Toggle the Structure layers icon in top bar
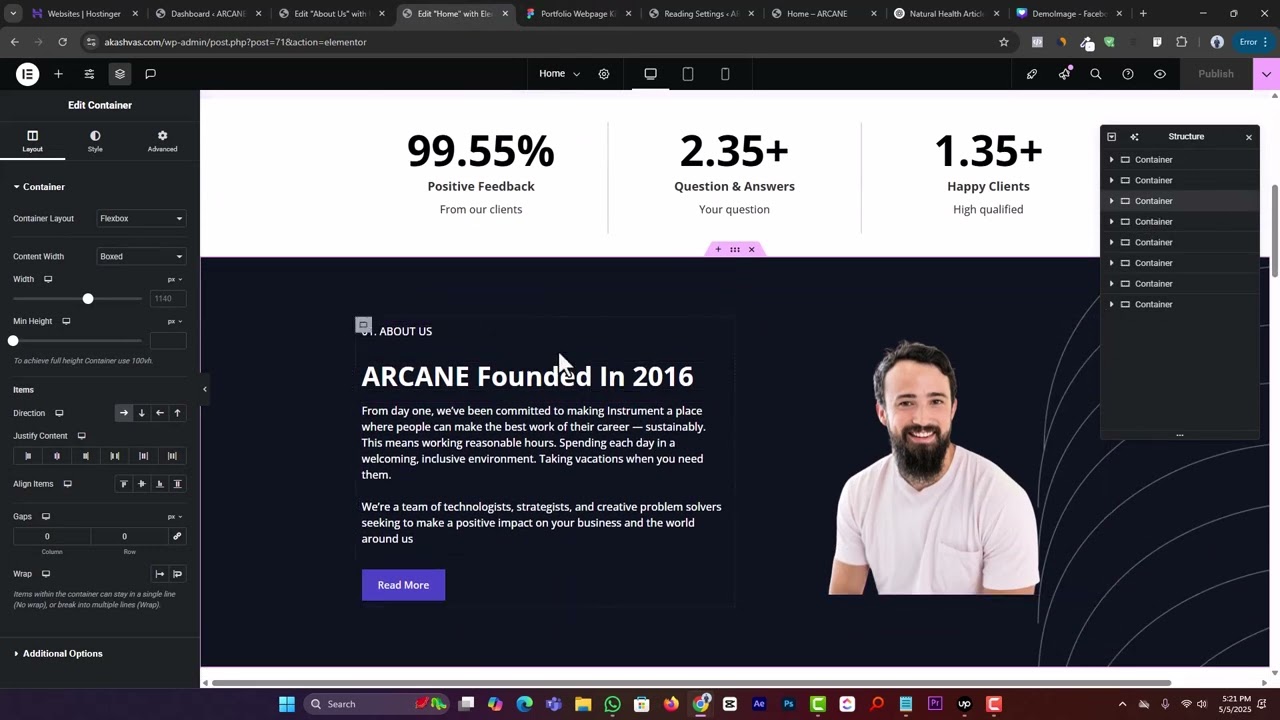Image resolution: width=1280 pixels, height=720 pixels. tap(120, 74)
